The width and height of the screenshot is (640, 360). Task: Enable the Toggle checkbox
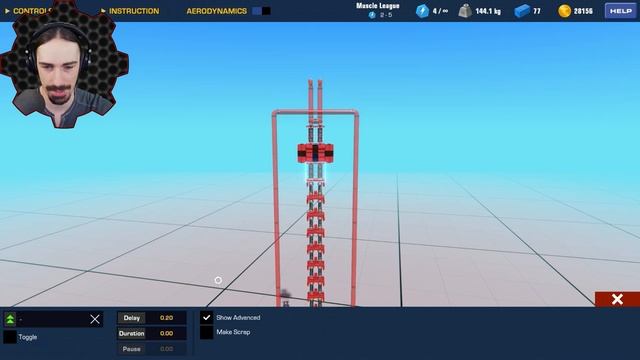coord(10,337)
